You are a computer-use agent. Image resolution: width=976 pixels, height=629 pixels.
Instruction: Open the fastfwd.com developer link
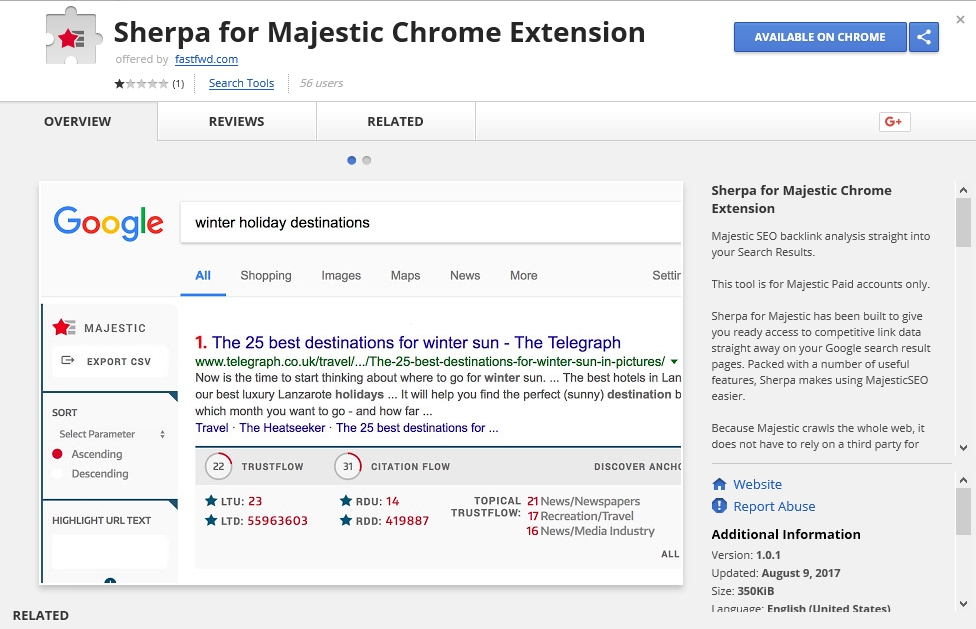206,59
